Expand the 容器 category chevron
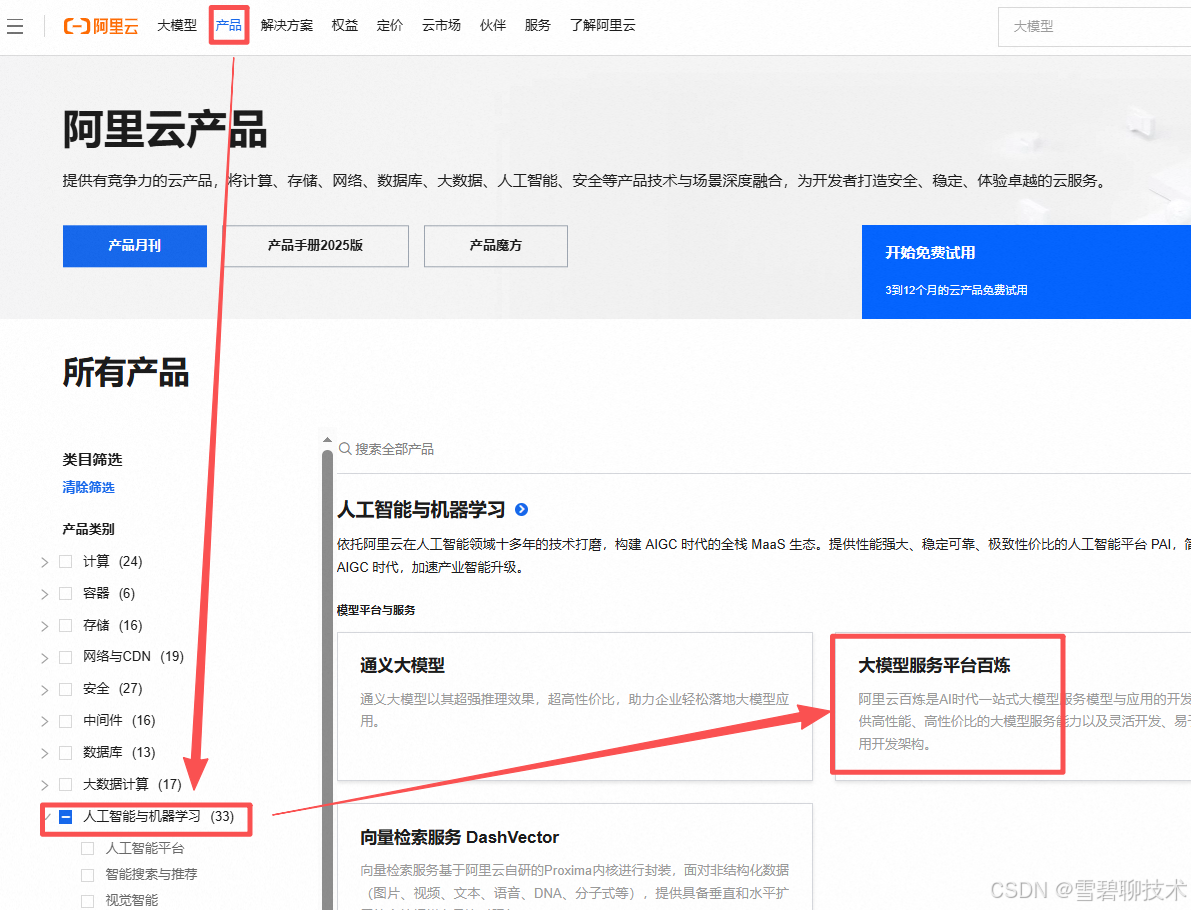 coord(44,594)
